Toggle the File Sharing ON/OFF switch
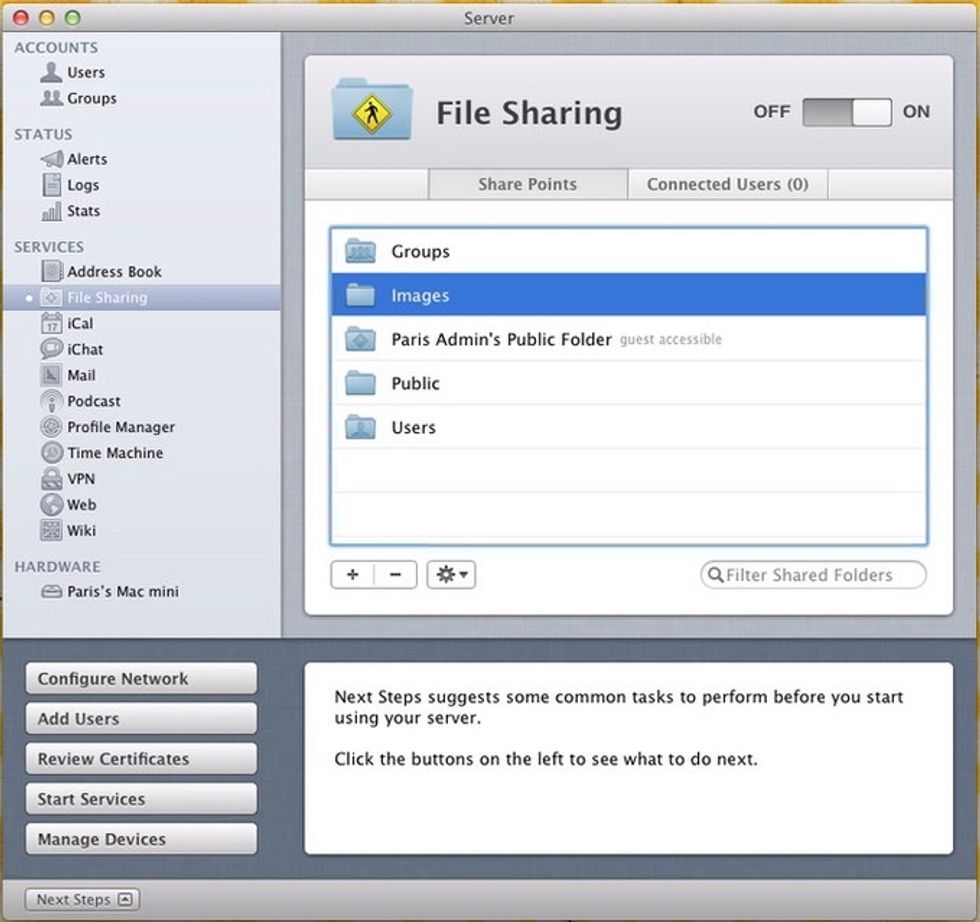Screen dimensions: 980x922 point(846,112)
